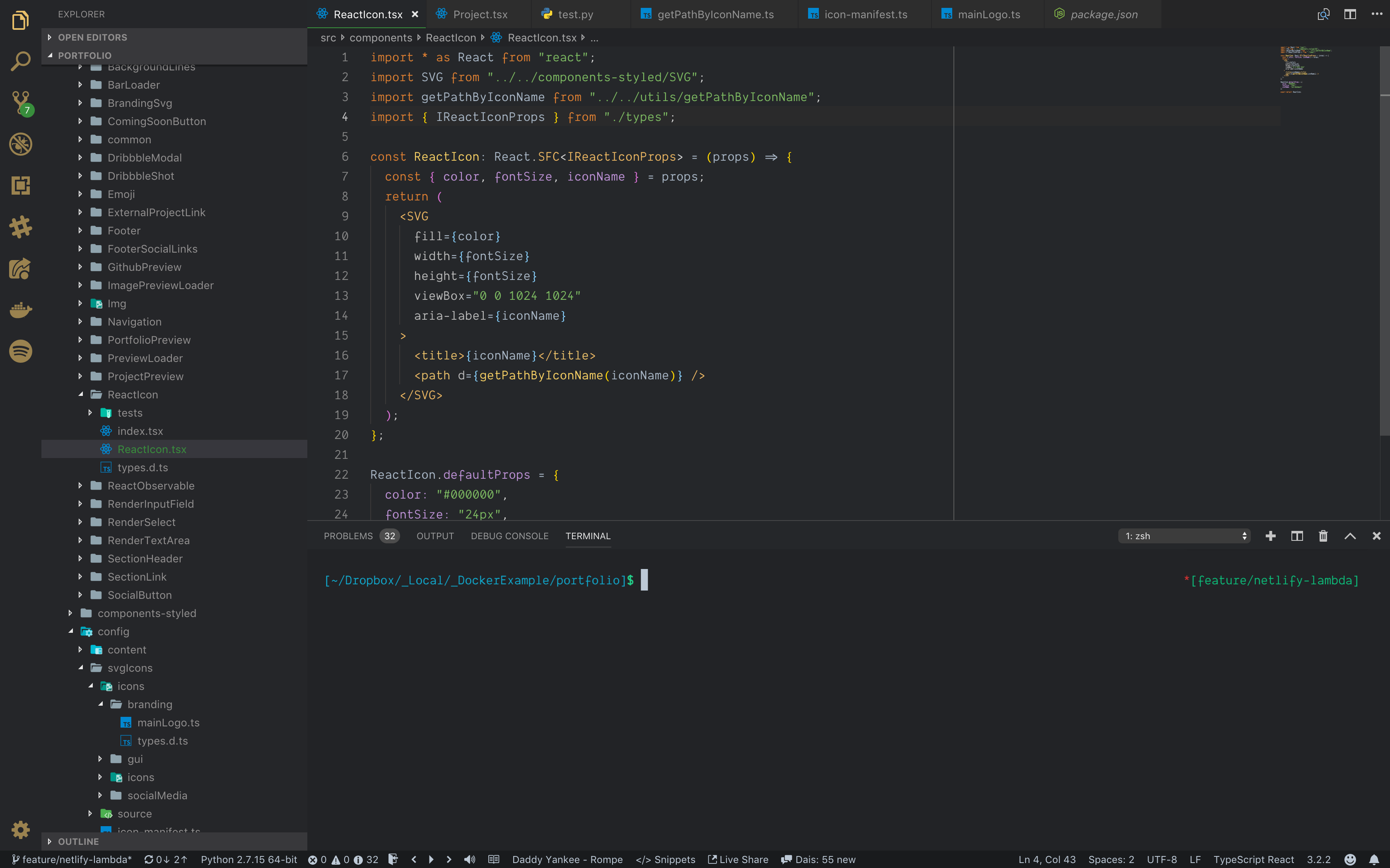The image size is (1390, 868).
Task: Maximize terminal panel with chevron up
Action: tap(1350, 535)
